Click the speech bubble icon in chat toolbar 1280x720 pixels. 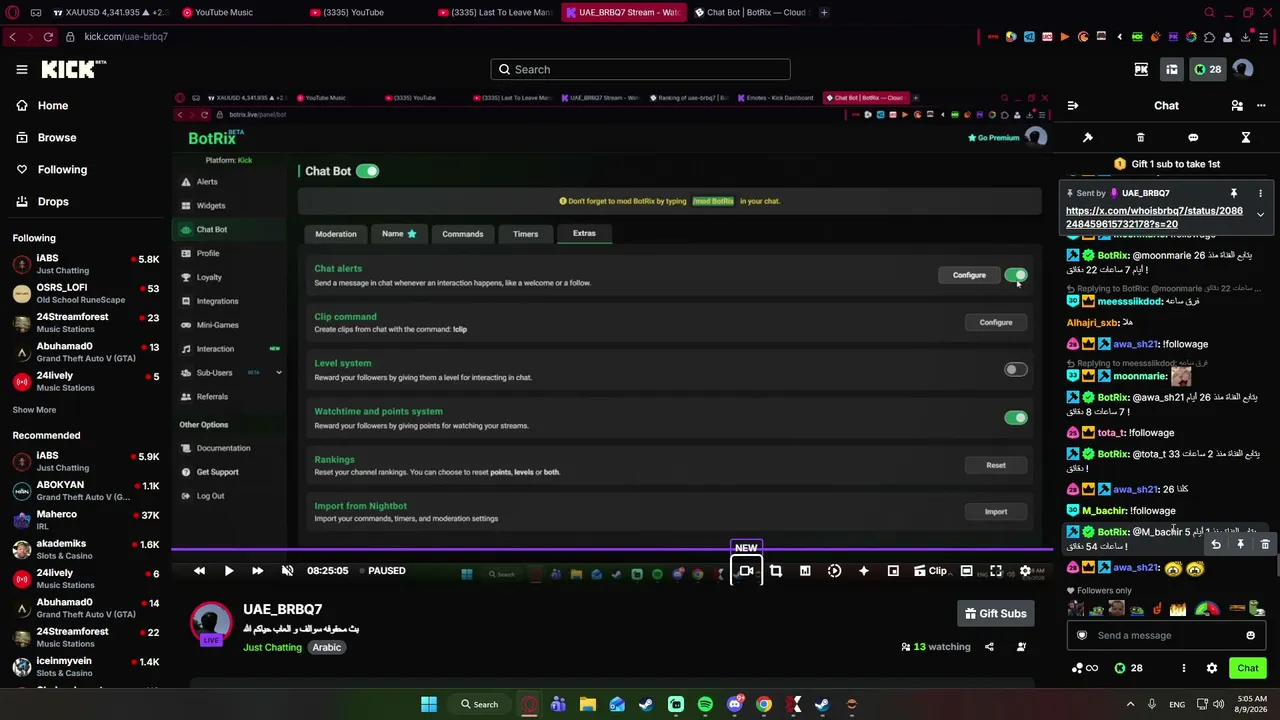(x=1193, y=137)
